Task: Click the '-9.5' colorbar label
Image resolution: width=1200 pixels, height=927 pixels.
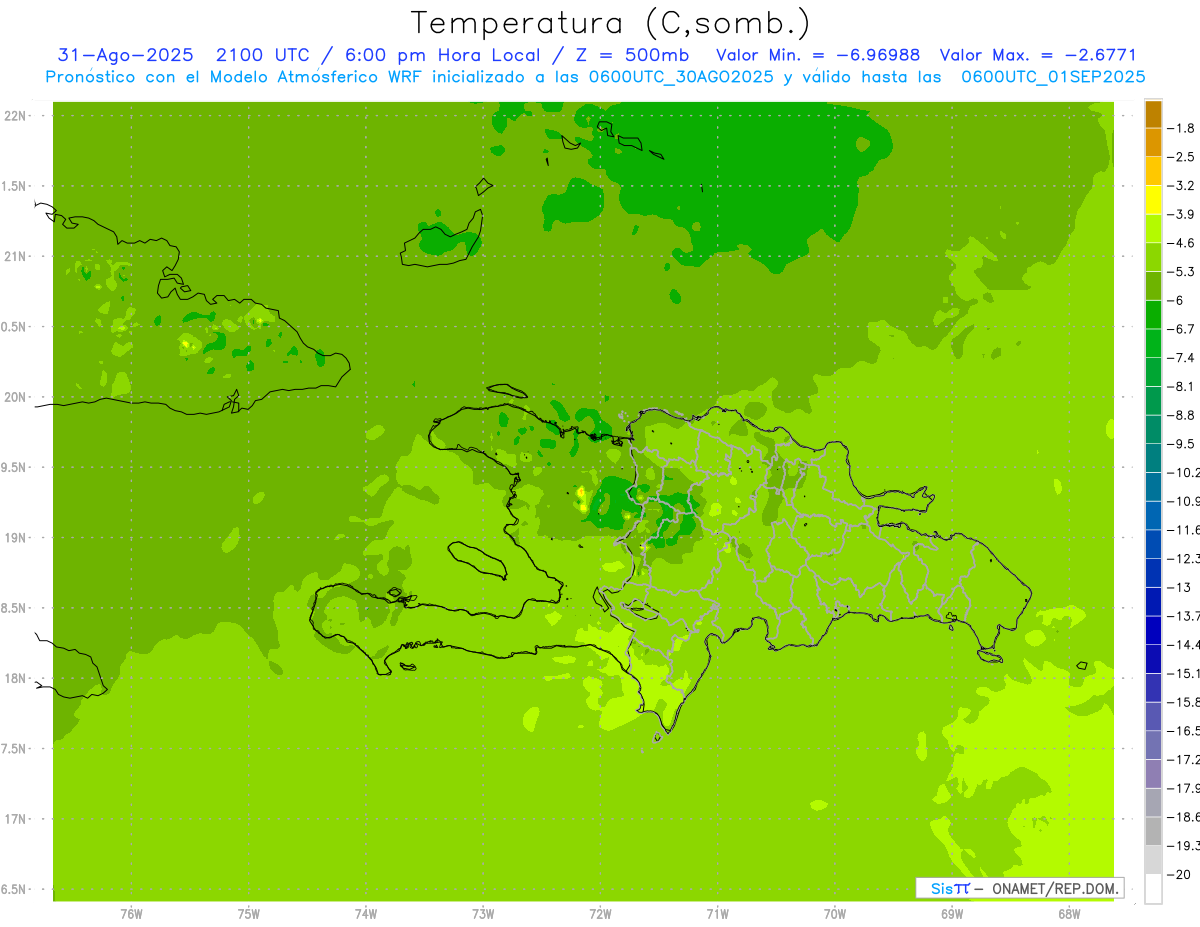Action: click(1181, 444)
